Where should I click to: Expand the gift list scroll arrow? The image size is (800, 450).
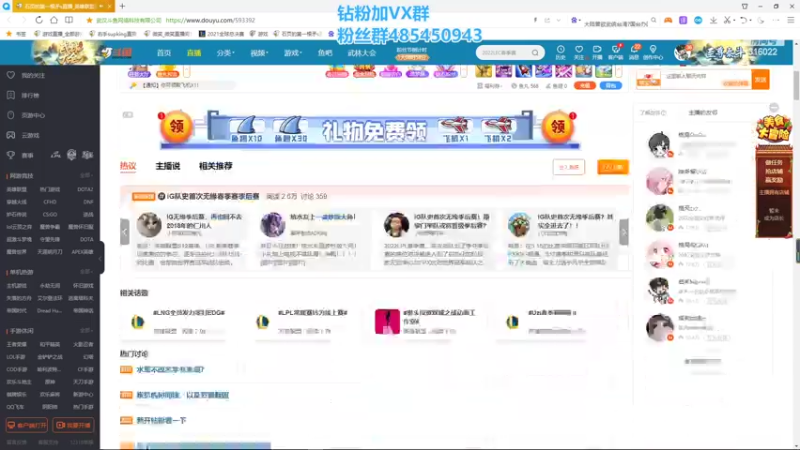click(618, 71)
